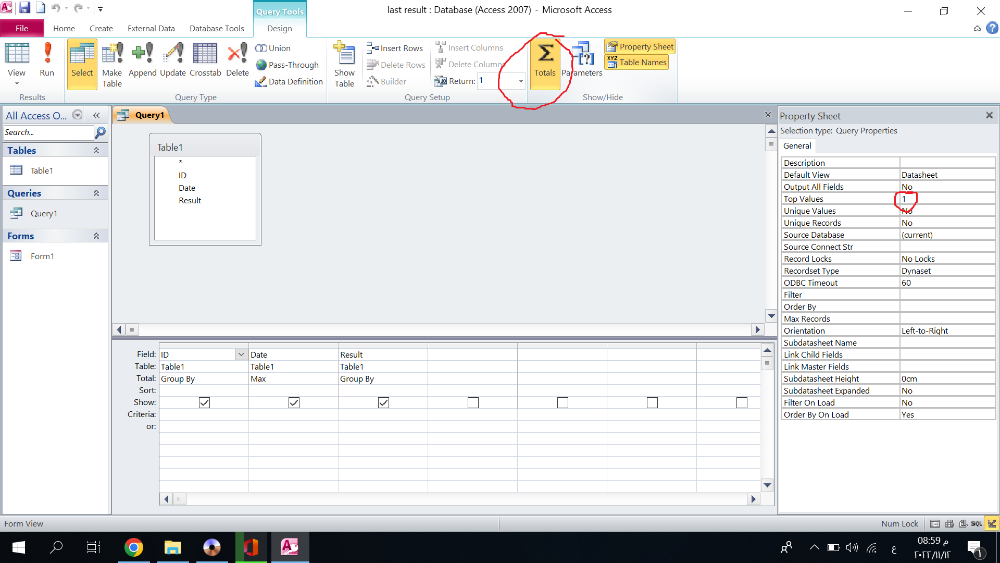1000x563 pixels.
Task: Open File Explorer from the taskbar
Action: coord(172,547)
